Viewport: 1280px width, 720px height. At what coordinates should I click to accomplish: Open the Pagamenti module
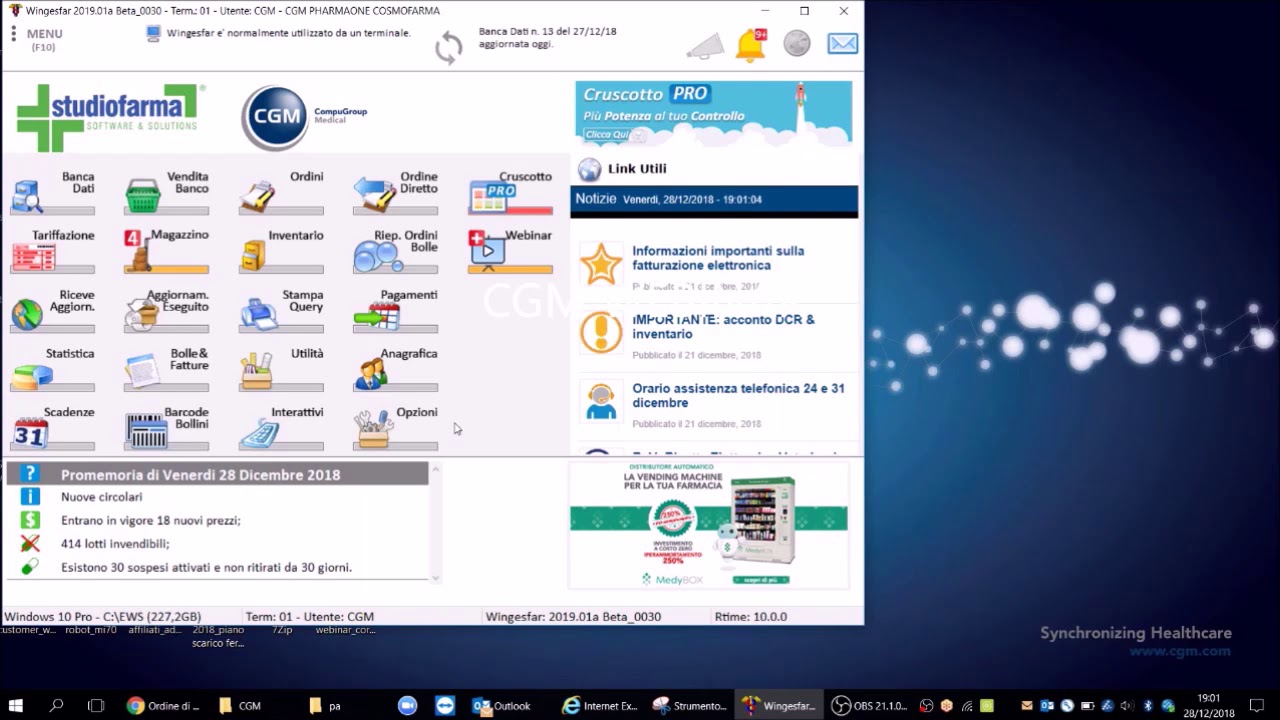point(395,310)
